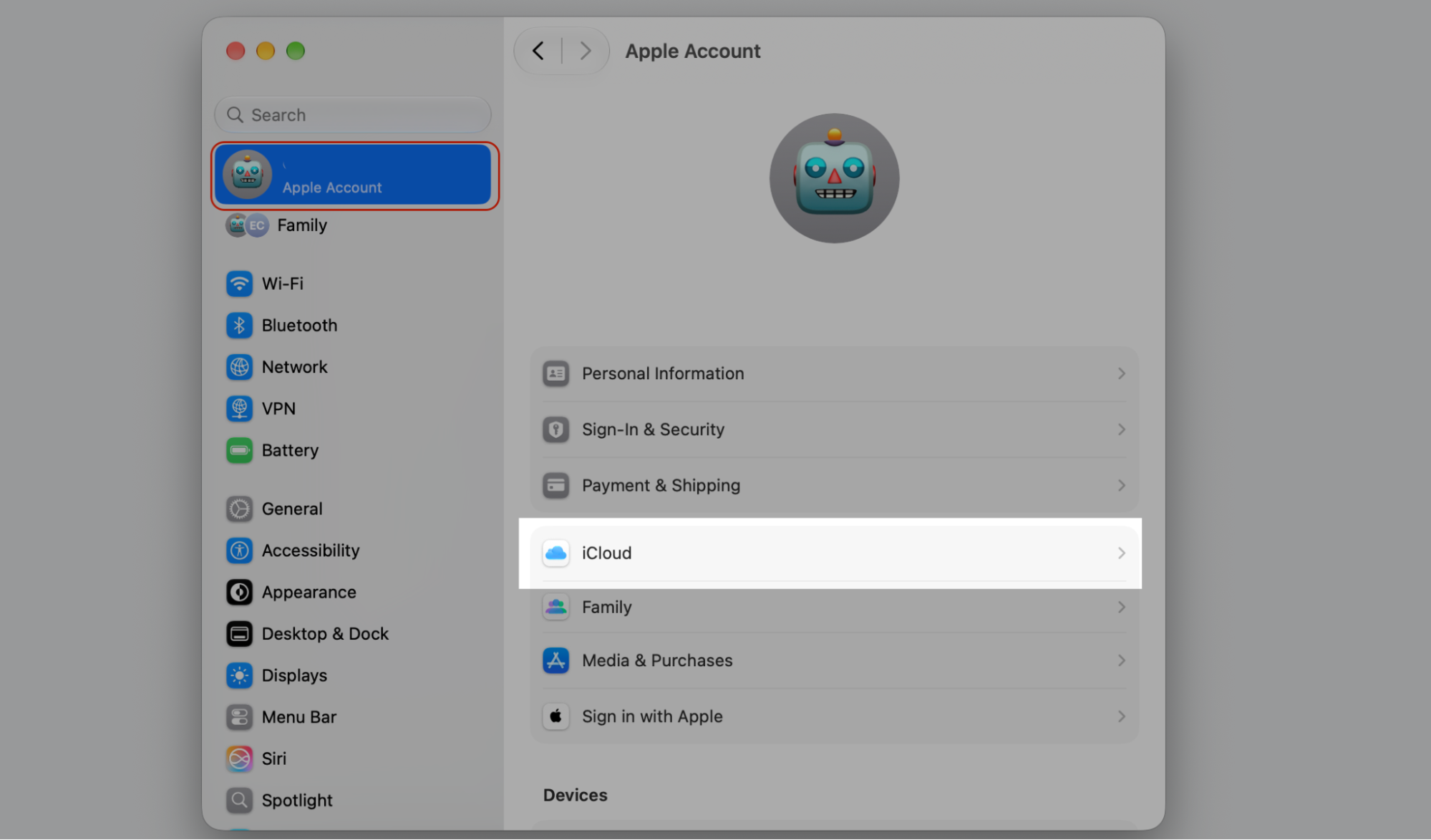The height and width of the screenshot is (840, 1431).
Task: Click the Menu Bar label
Action: click(299, 717)
